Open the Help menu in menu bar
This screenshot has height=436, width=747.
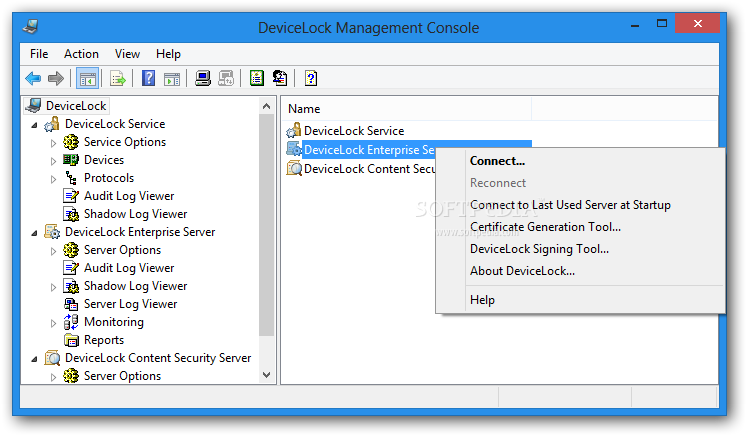[x=168, y=54]
